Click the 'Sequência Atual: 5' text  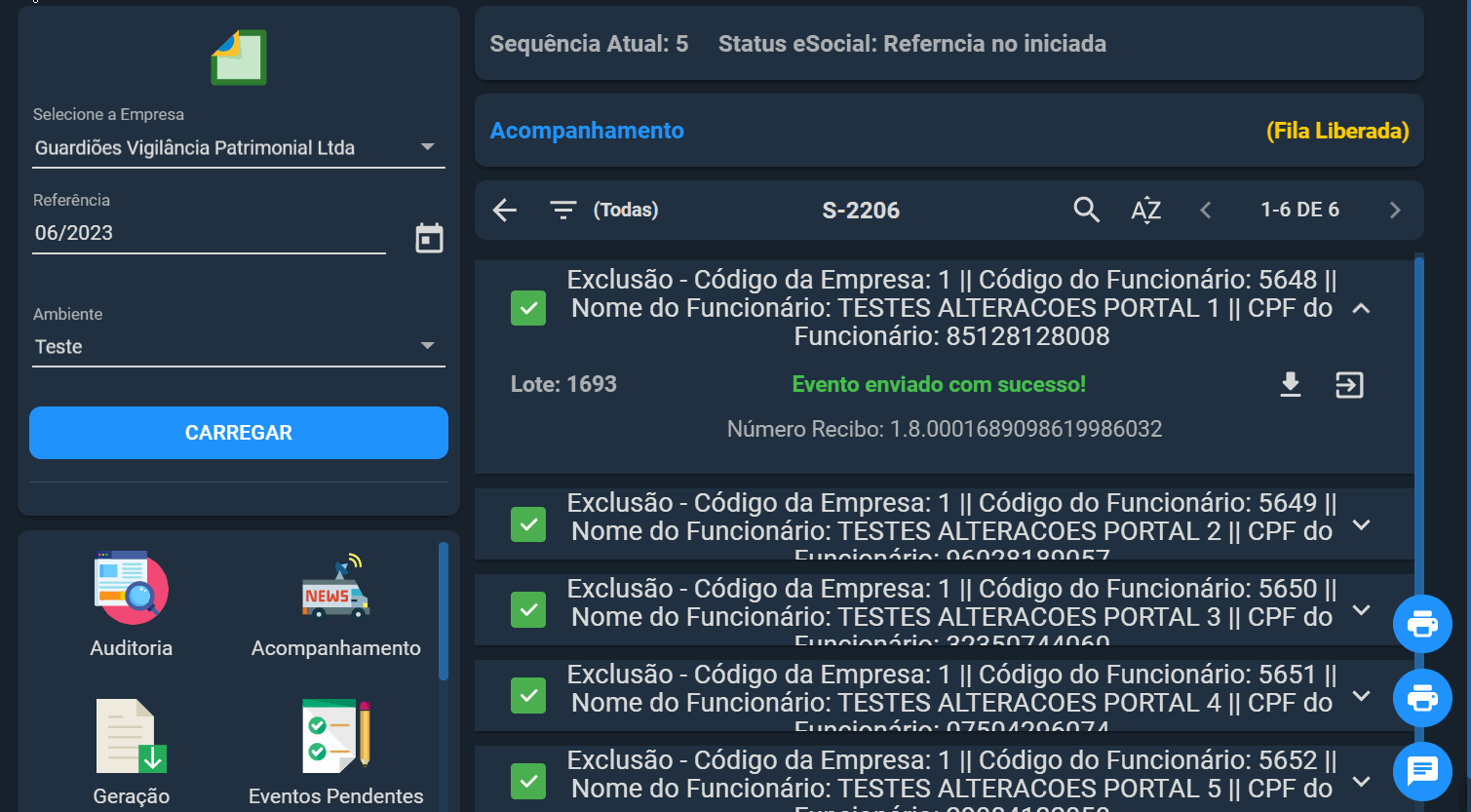(589, 44)
